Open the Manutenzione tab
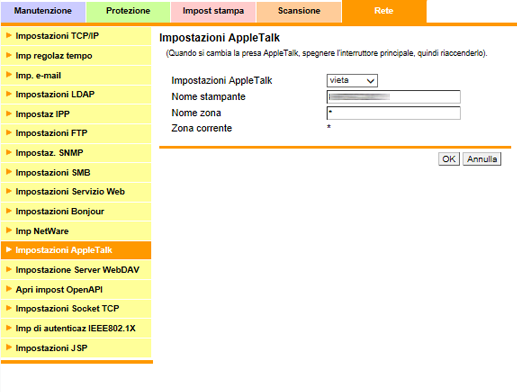 click(x=43, y=11)
